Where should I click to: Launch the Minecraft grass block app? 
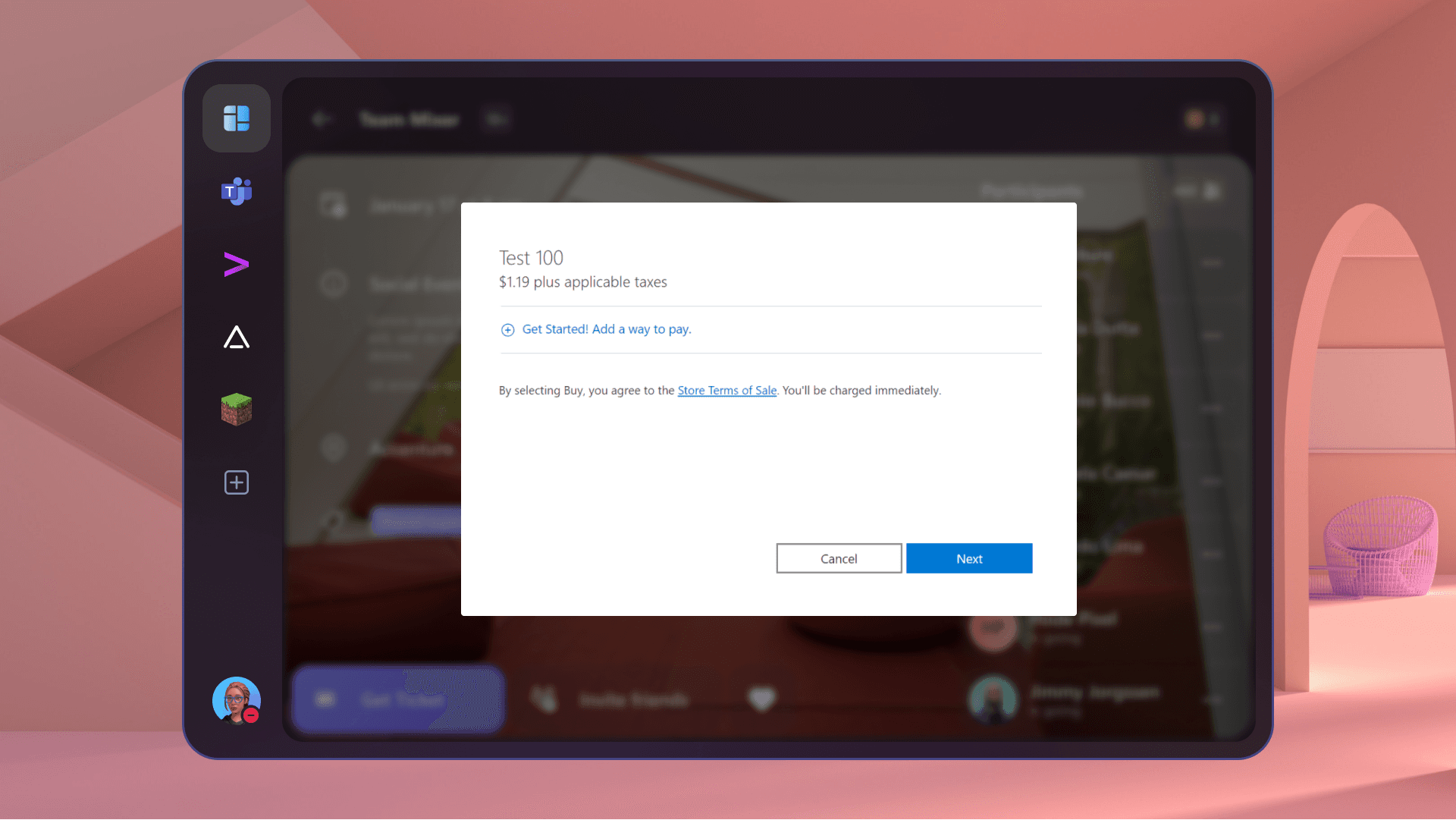(236, 410)
